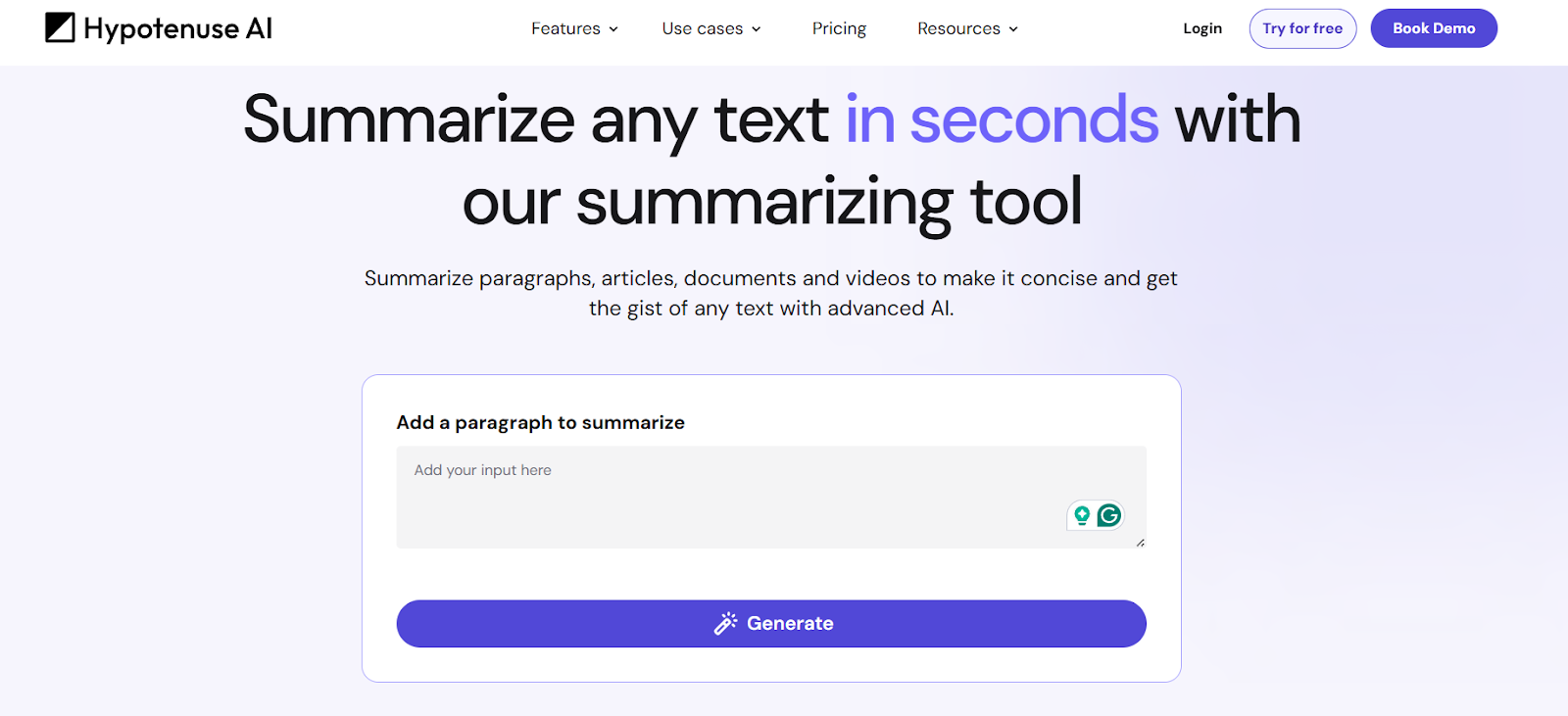1568x716 pixels.
Task: Open the Resources menu
Action: click(958, 28)
